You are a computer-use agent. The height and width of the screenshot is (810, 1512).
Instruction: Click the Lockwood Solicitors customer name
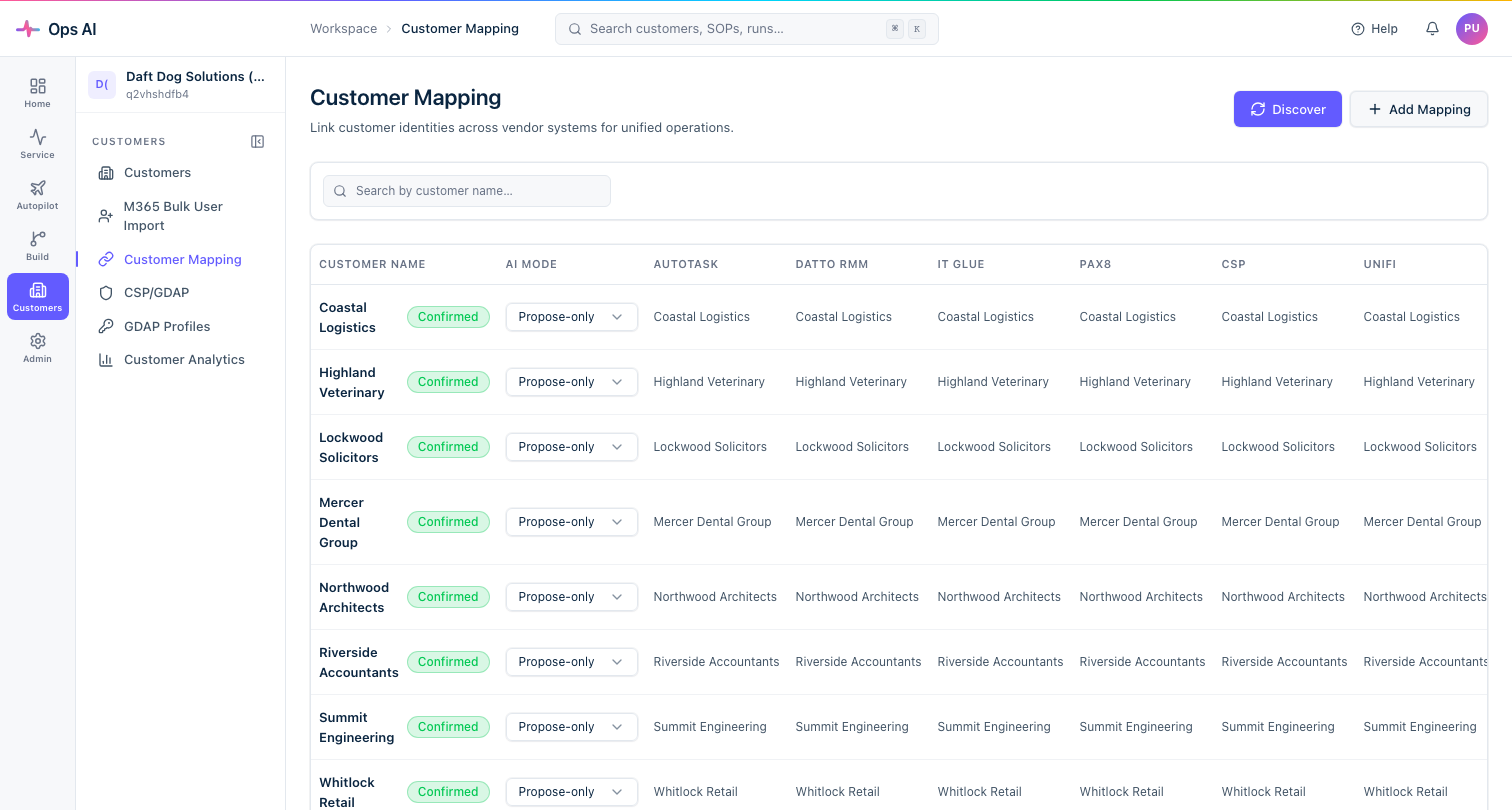351,447
